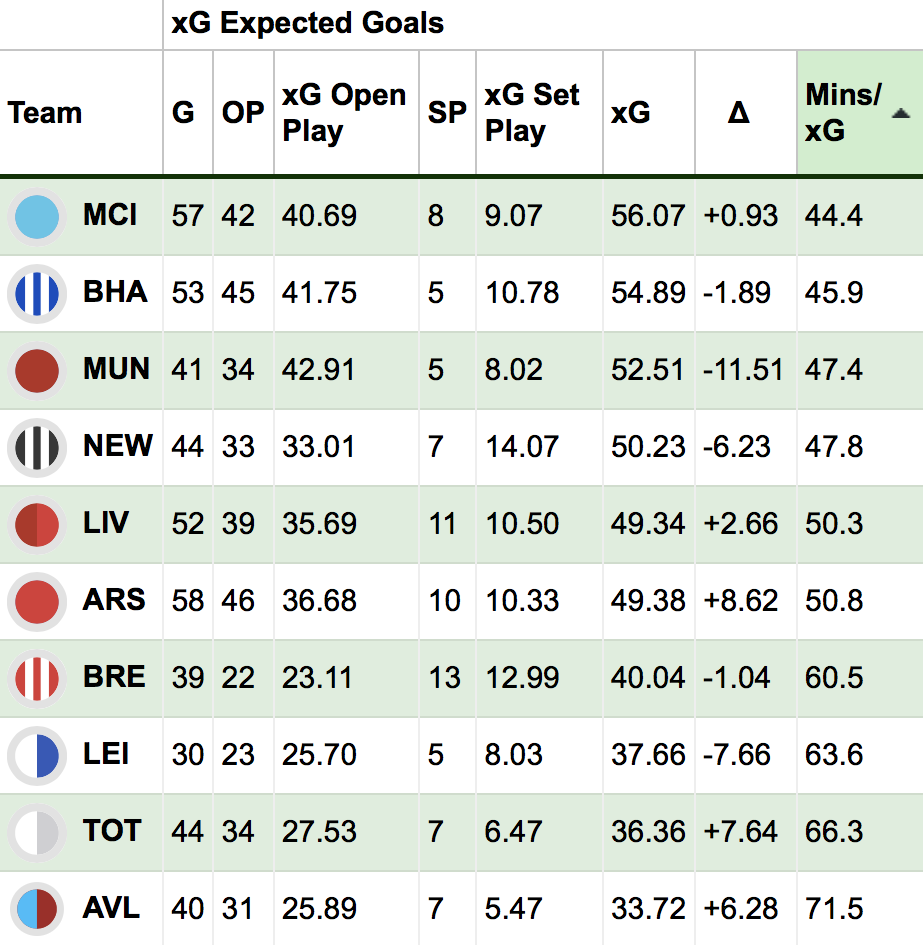Click the ARS solid red team badge
This screenshot has width=923, height=945.
[x=37, y=601]
